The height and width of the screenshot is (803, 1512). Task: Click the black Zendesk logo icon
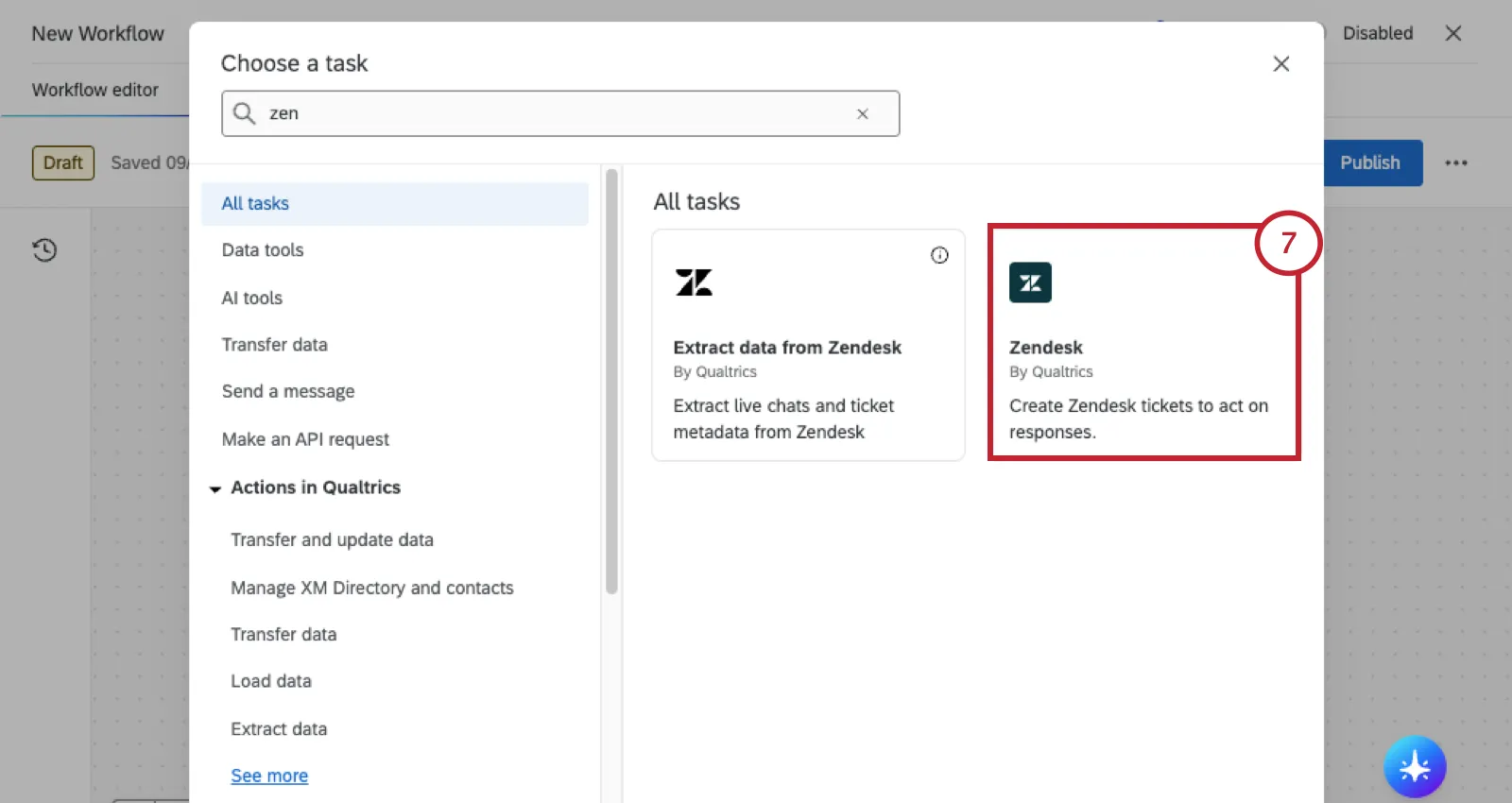click(x=695, y=282)
